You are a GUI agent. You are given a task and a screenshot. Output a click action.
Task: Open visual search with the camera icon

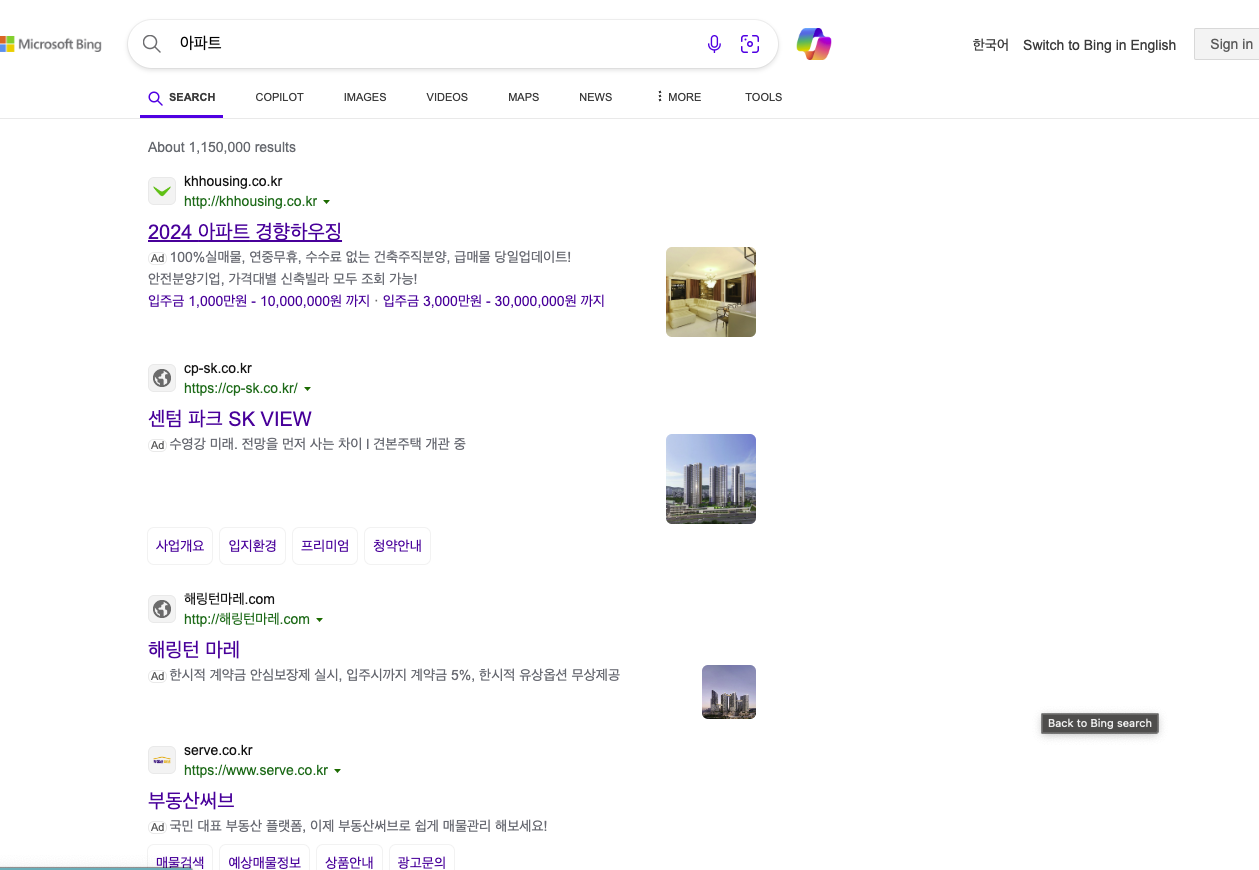pos(750,43)
